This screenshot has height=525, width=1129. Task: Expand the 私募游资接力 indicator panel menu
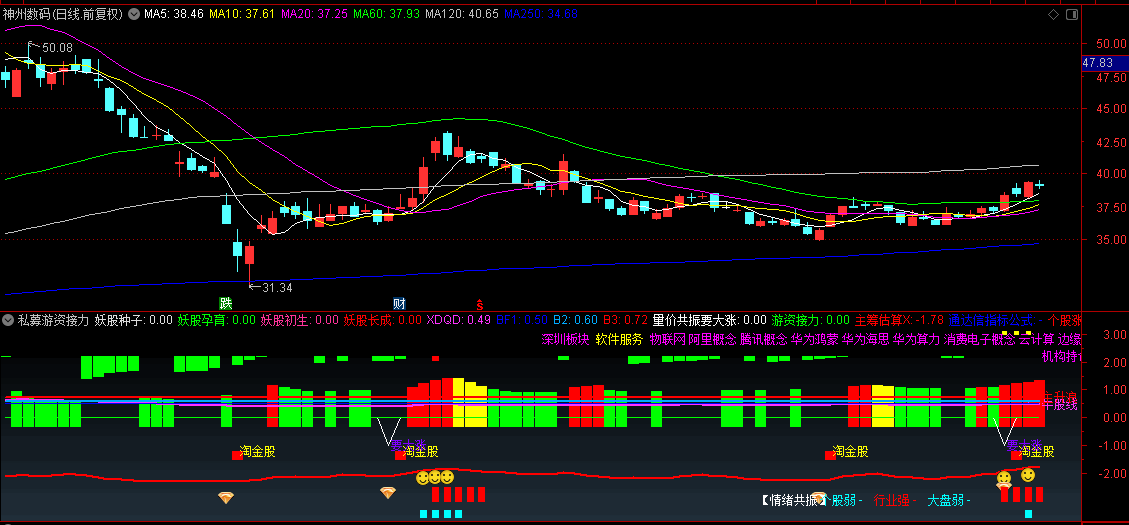pyautogui.click(x=9, y=320)
